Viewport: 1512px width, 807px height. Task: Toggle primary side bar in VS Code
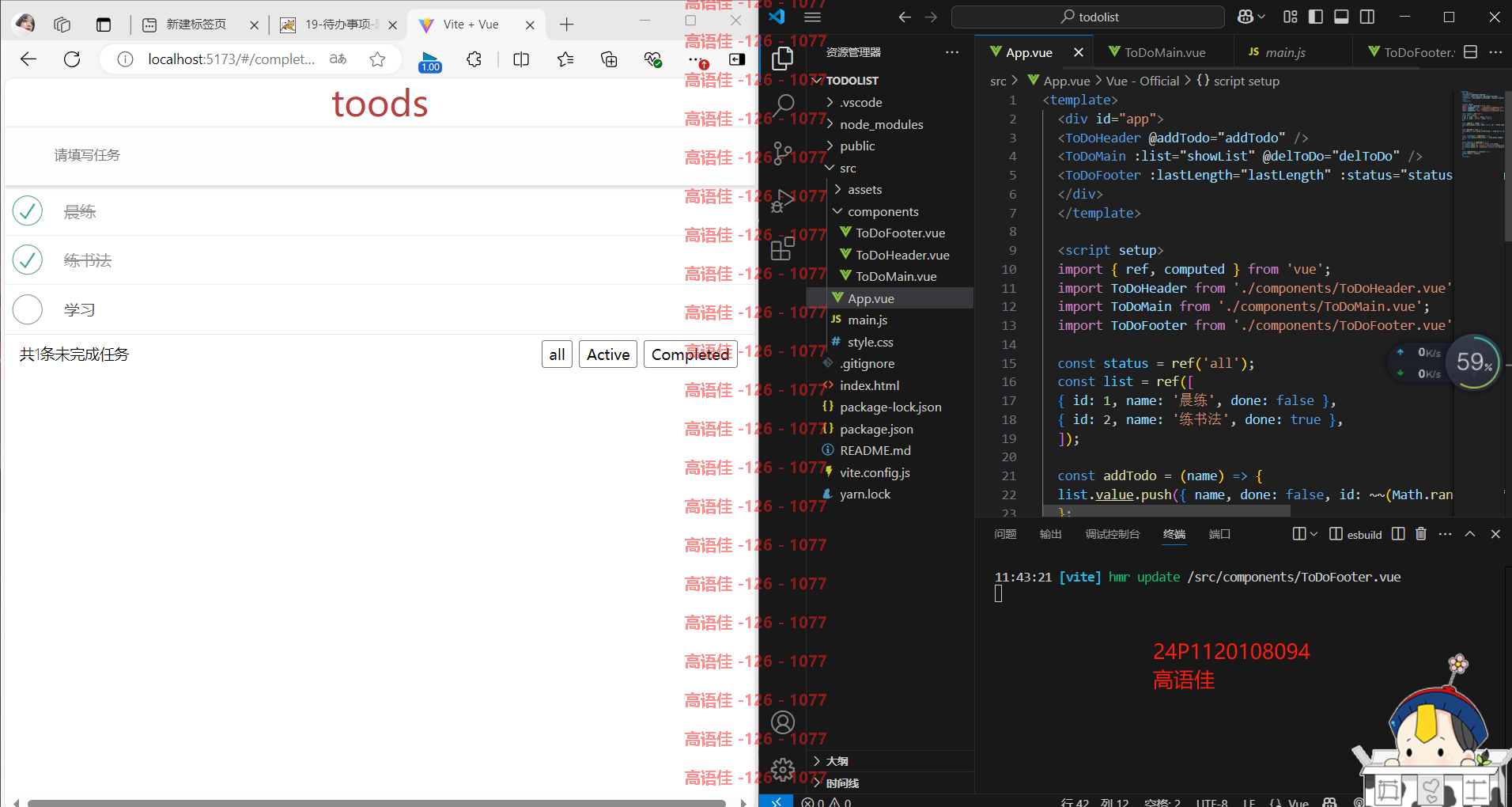tap(1316, 17)
